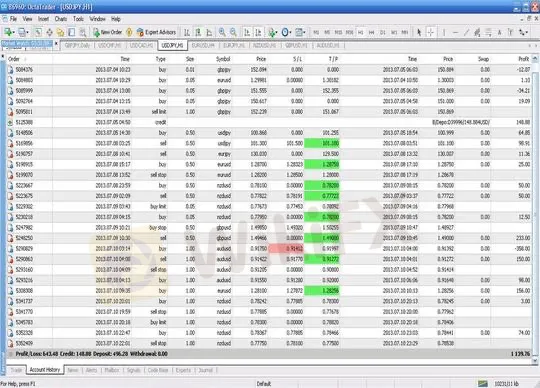Zoom in on the chart
Viewport: 540px width, 388px height.
222,32
